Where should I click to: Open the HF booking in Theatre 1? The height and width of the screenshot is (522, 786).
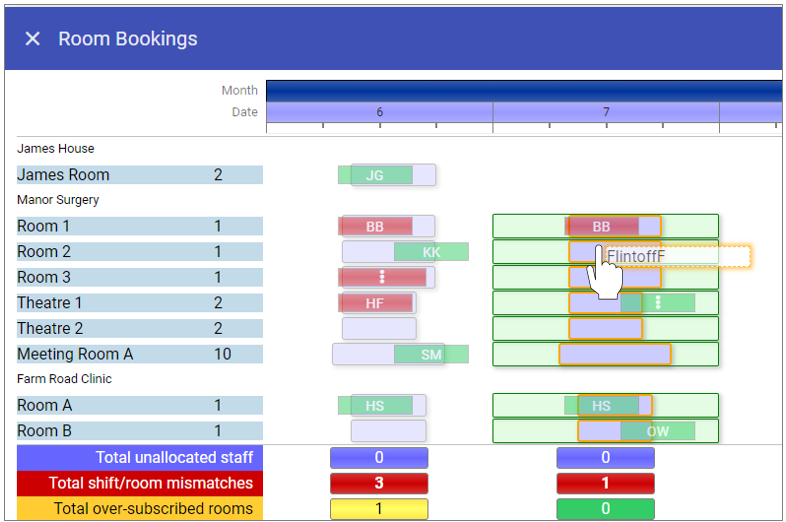pyautogui.click(x=375, y=303)
